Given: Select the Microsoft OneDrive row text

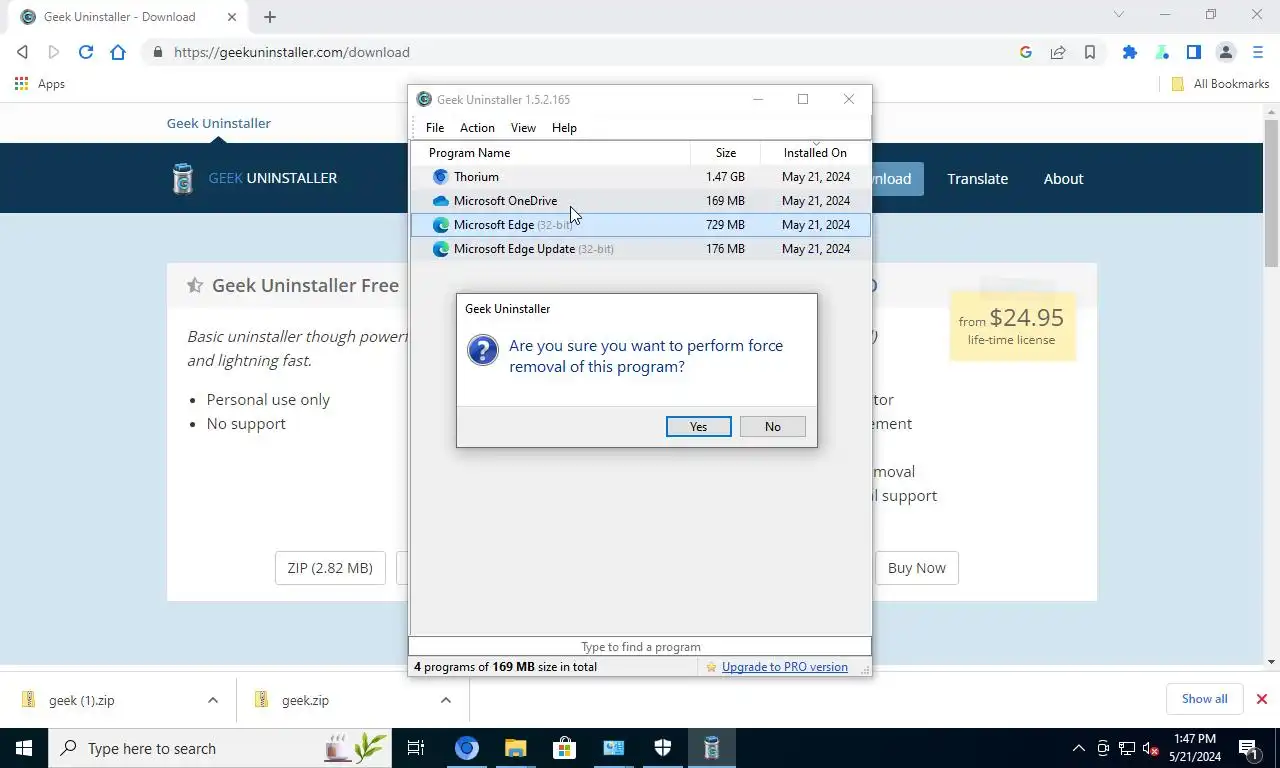Looking at the screenshot, I should point(505,201).
